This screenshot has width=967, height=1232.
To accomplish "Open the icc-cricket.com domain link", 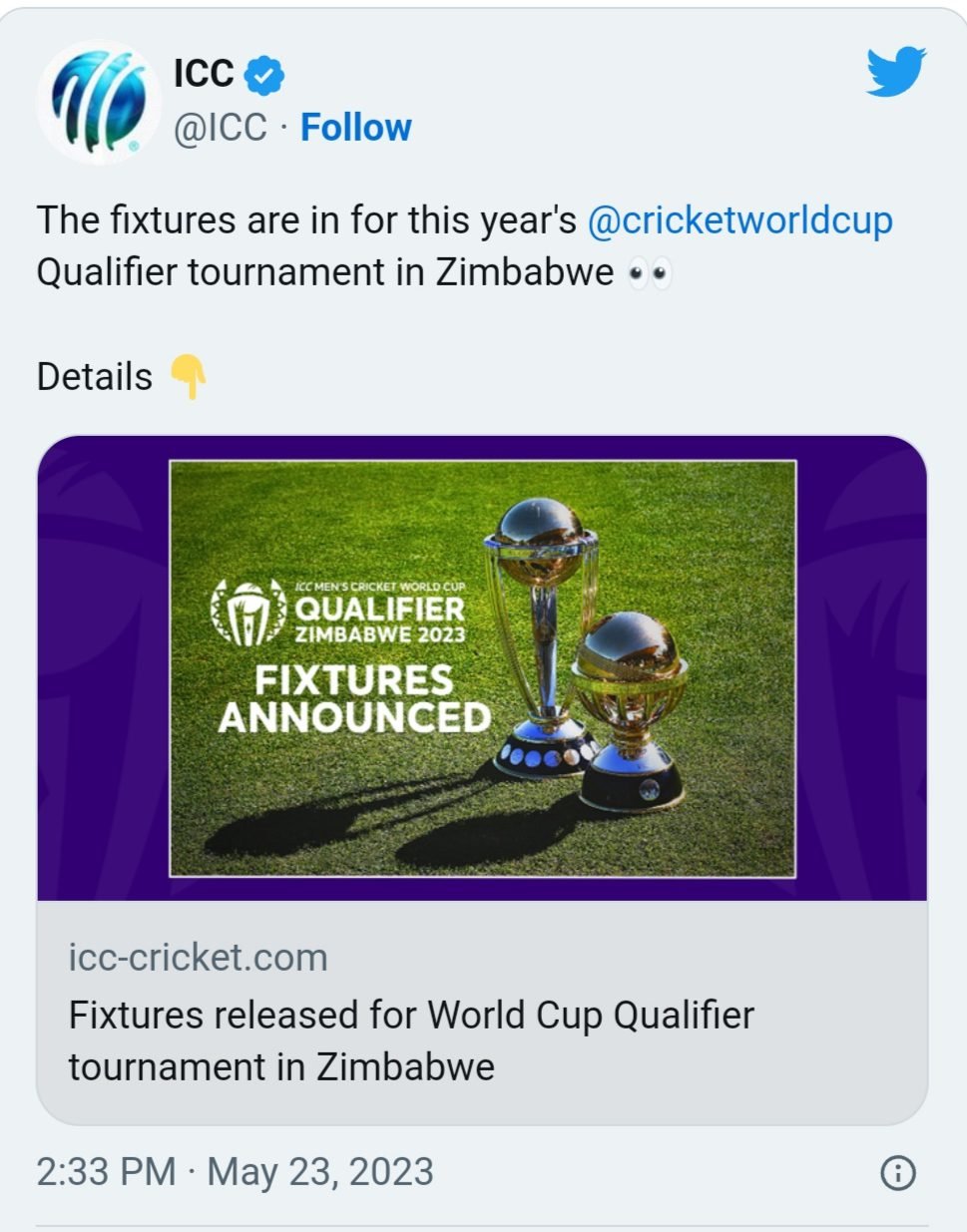I will point(198,958).
